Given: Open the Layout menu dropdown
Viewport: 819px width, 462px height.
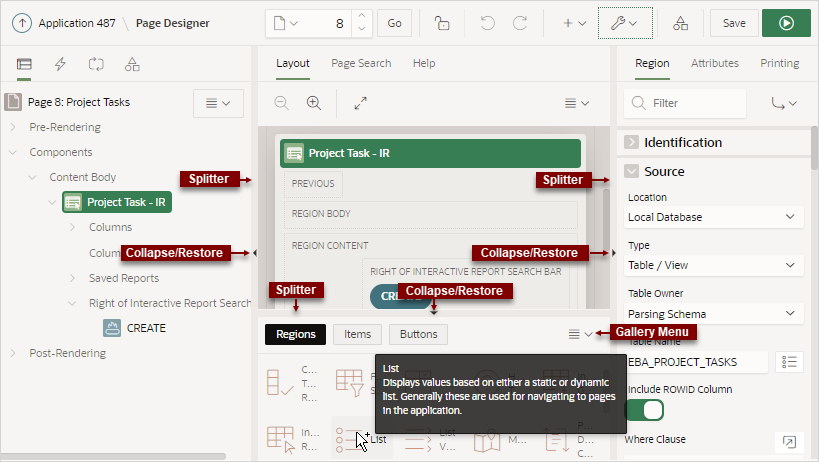Looking at the screenshot, I should tap(577, 103).
